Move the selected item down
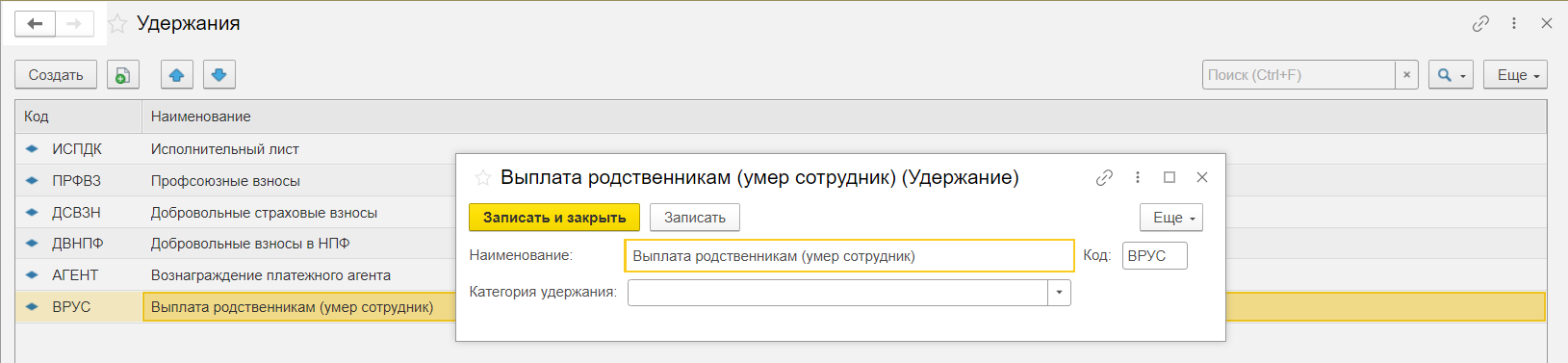1568x363 pixels. (219, 74)
